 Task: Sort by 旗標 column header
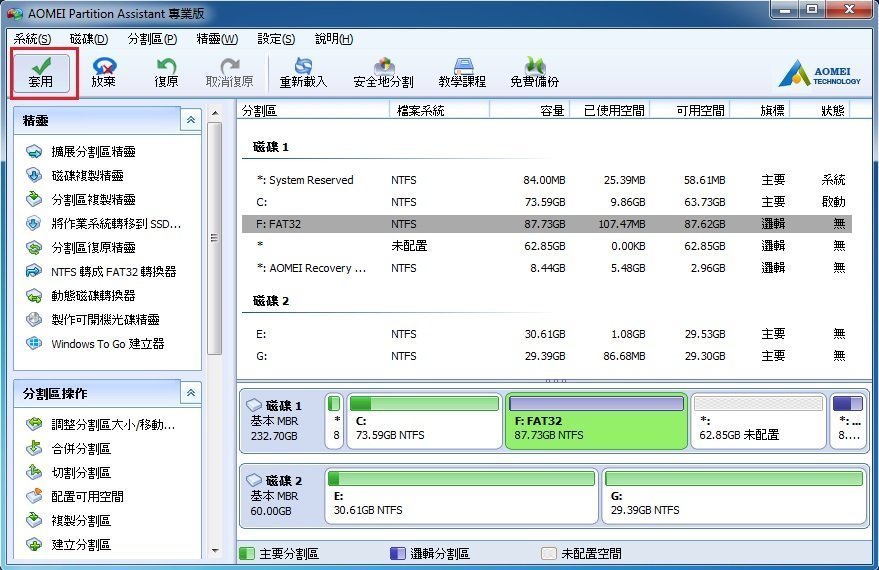pyautogui.click(x=761, y=110)
